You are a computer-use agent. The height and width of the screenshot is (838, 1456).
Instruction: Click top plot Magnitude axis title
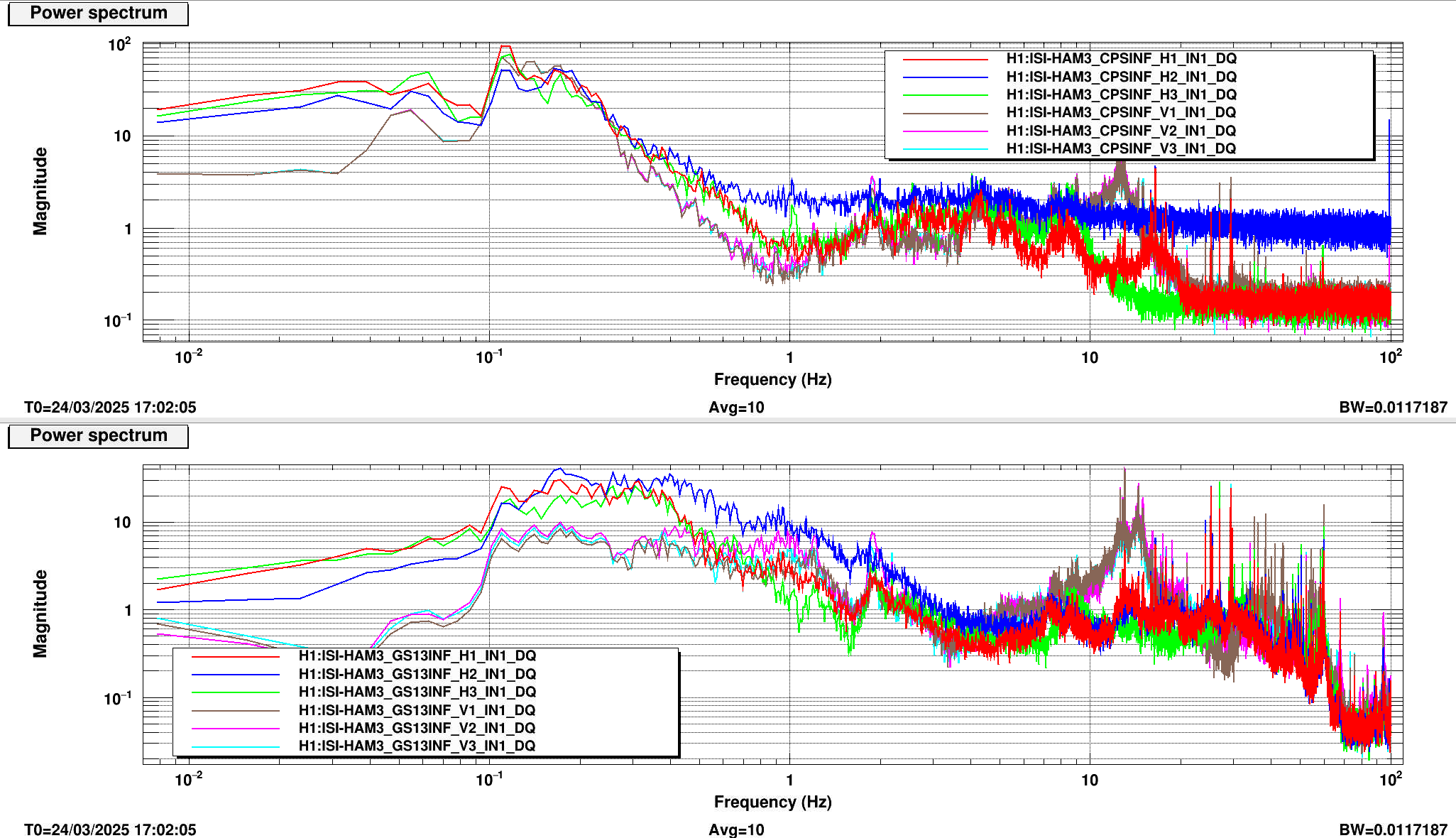tap(40, 191)
